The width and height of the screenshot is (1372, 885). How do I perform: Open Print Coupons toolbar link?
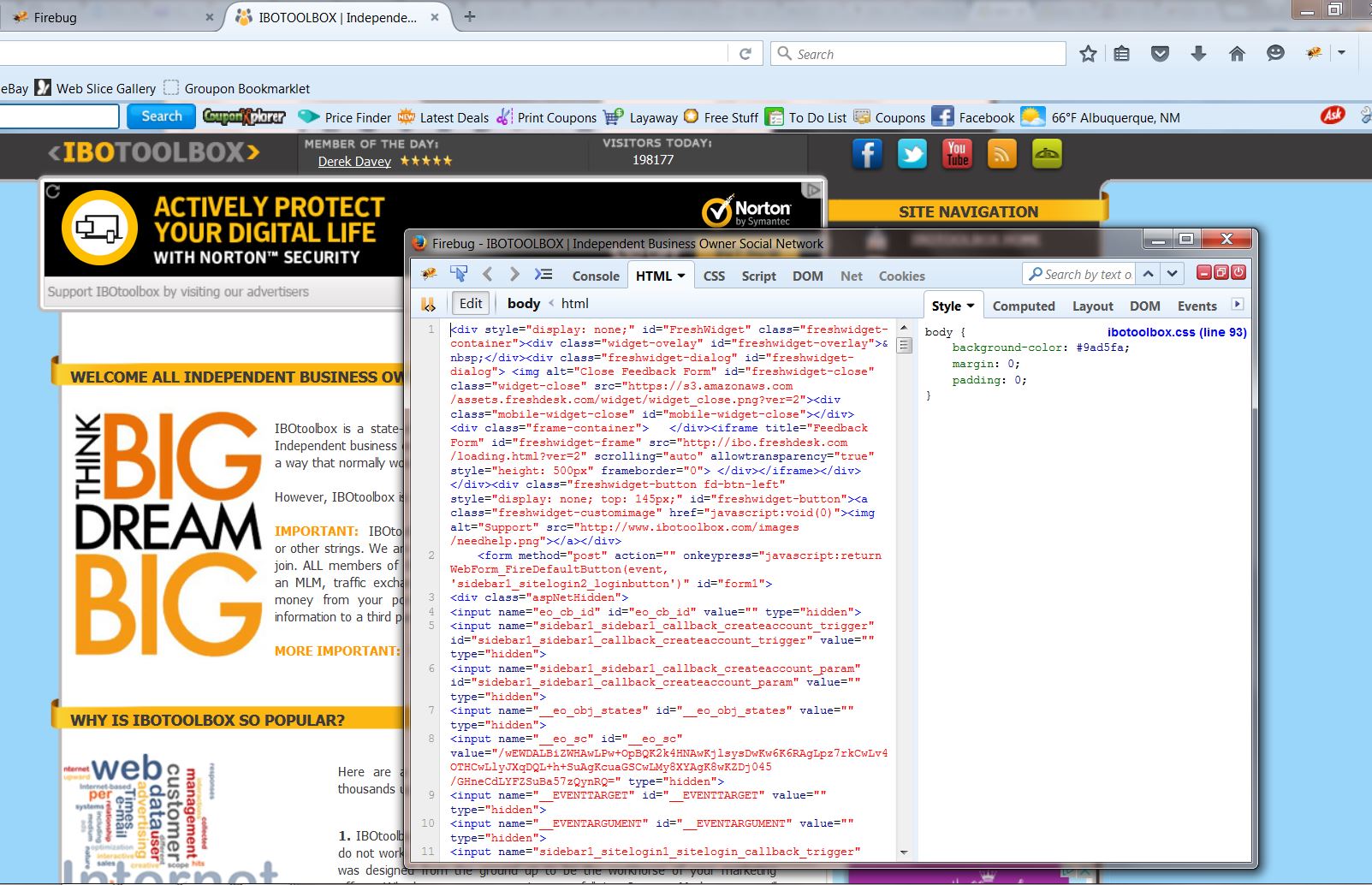[547, 117]
